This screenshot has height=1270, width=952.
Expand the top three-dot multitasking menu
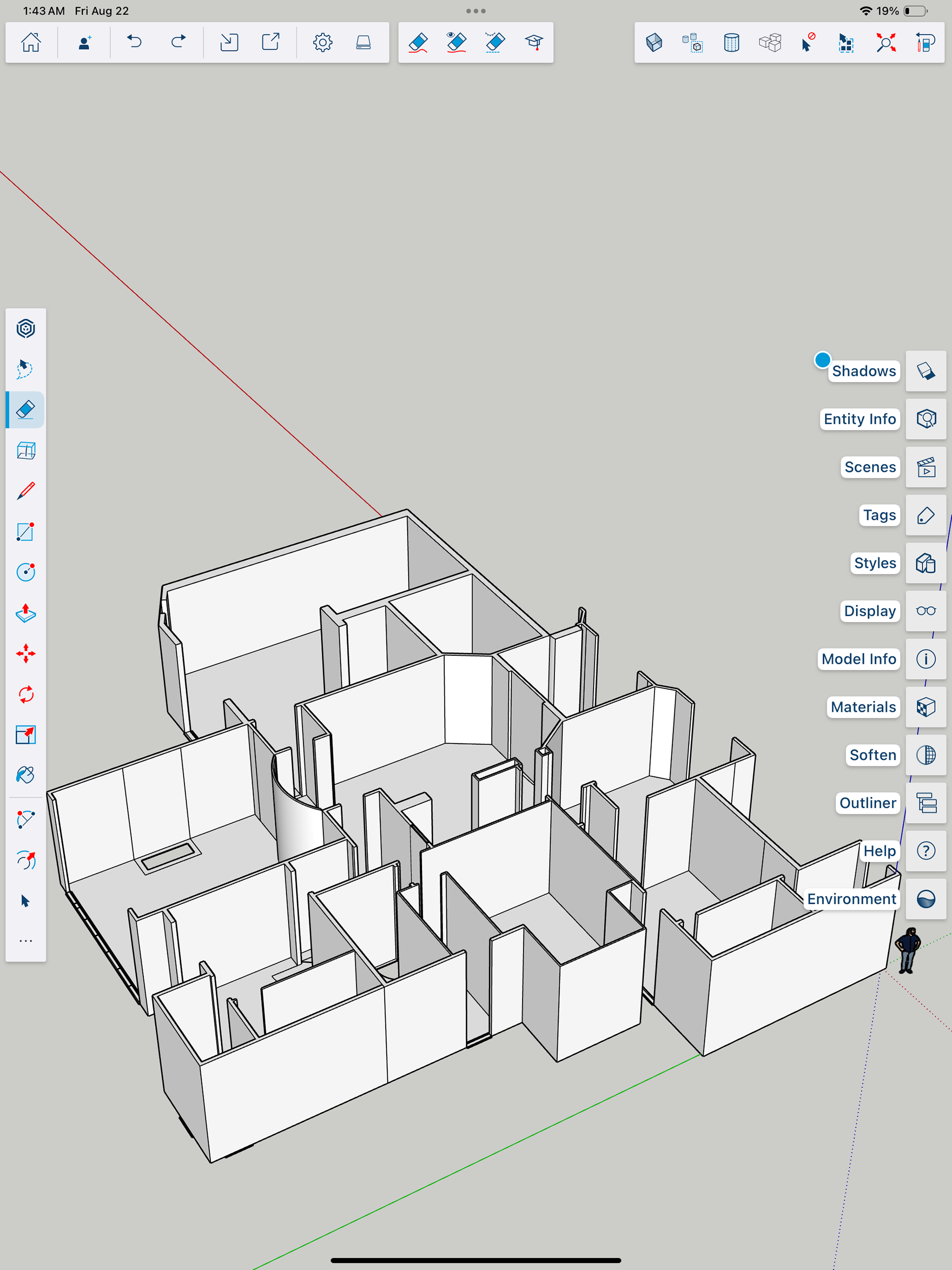click(476, 11)
